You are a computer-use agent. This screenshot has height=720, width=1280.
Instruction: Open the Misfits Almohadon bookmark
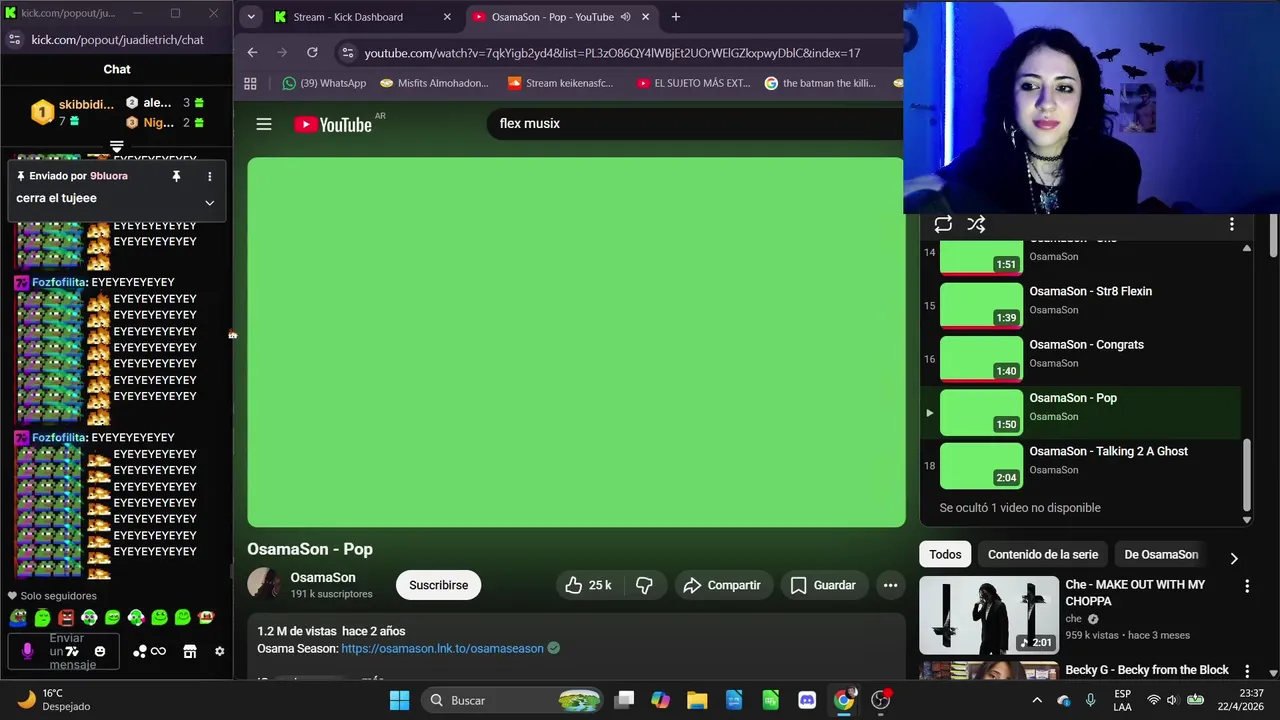click(434, 83)
